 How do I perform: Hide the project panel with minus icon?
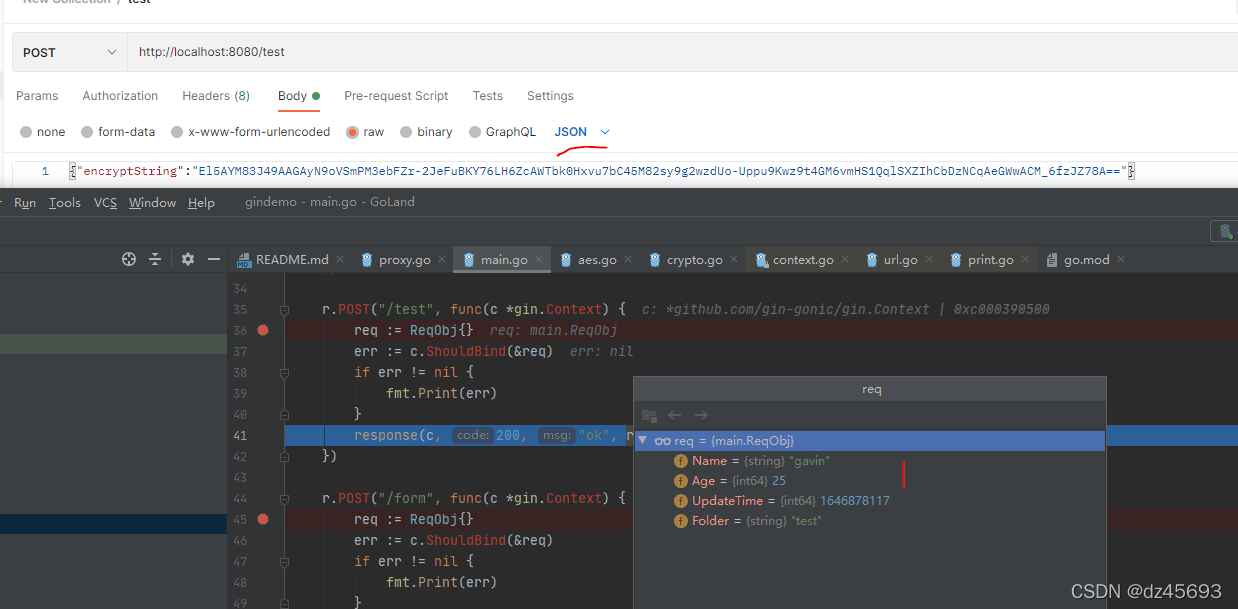point(214,259)
